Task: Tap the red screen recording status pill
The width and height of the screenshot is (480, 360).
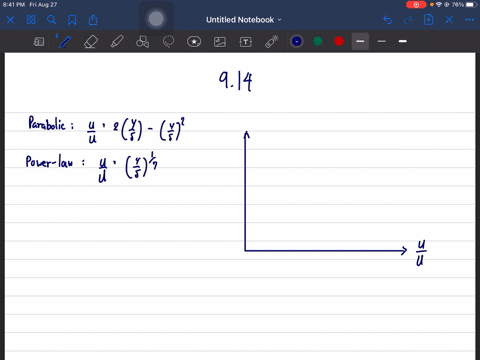Action: 416,5
